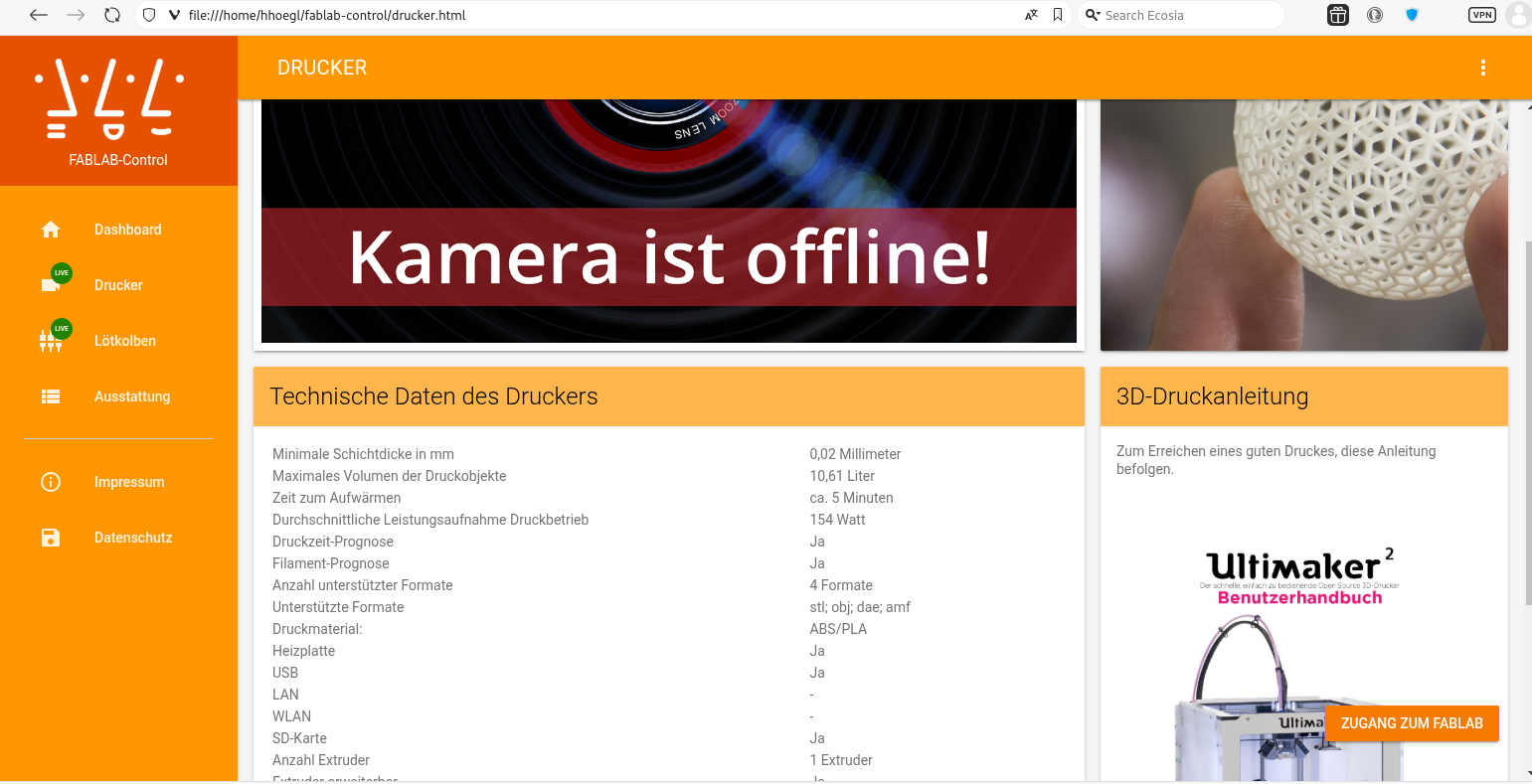Click the page vertical scrollbar

pos(1527,422)
